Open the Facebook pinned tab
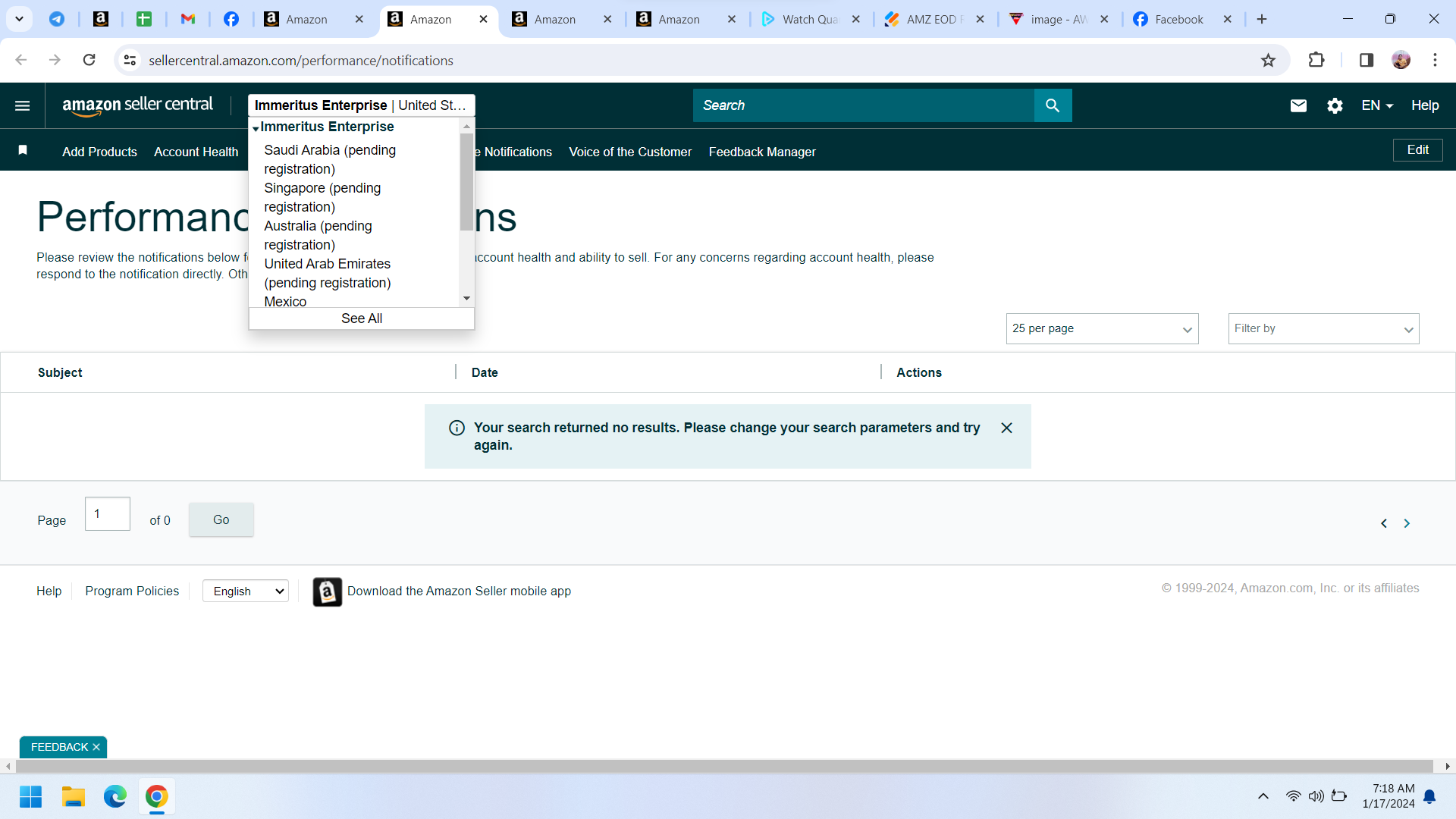Image resolution: width=1456 pixels, height=819 pixels. 231,19
